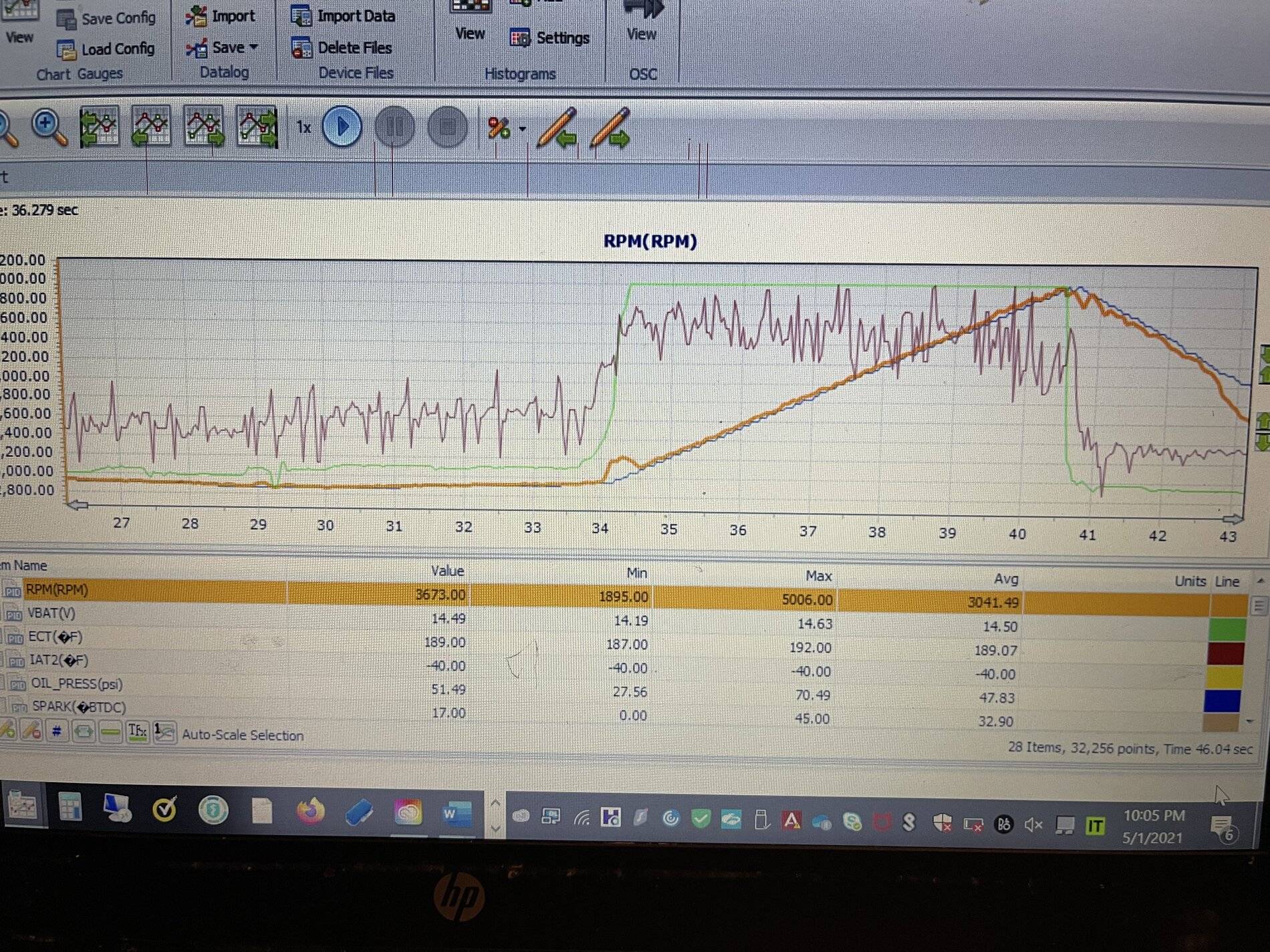Open Firefox from the taskbar

tap(309, 811)
